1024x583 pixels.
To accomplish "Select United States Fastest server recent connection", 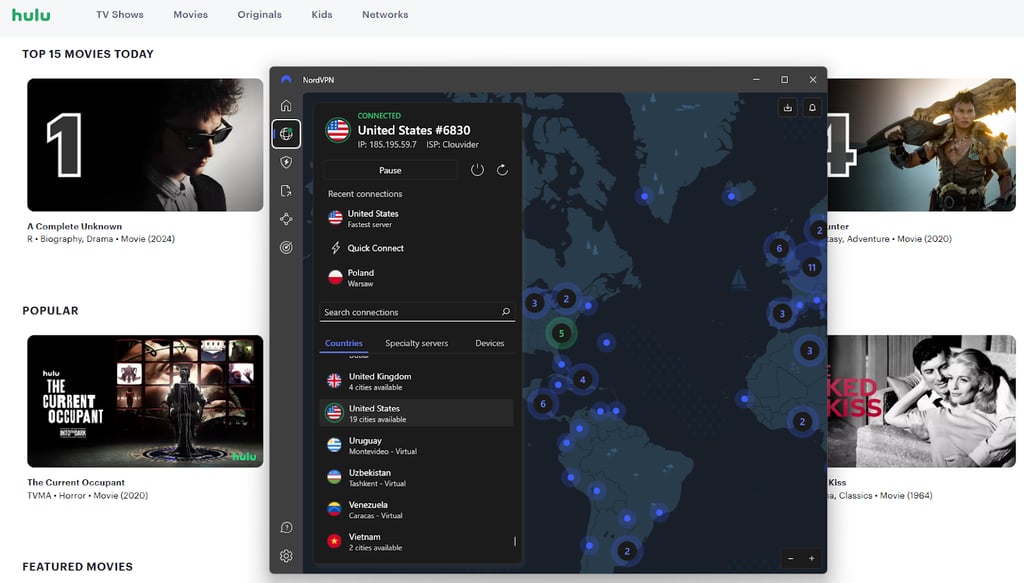I will pyautogui.click(x=418, y=218).
